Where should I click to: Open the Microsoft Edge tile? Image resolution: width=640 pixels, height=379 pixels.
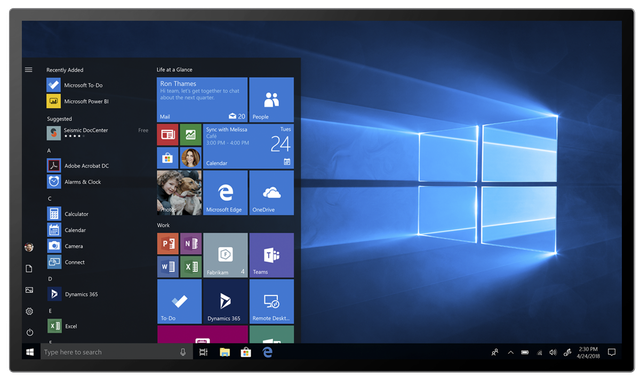tap(225, 193)
